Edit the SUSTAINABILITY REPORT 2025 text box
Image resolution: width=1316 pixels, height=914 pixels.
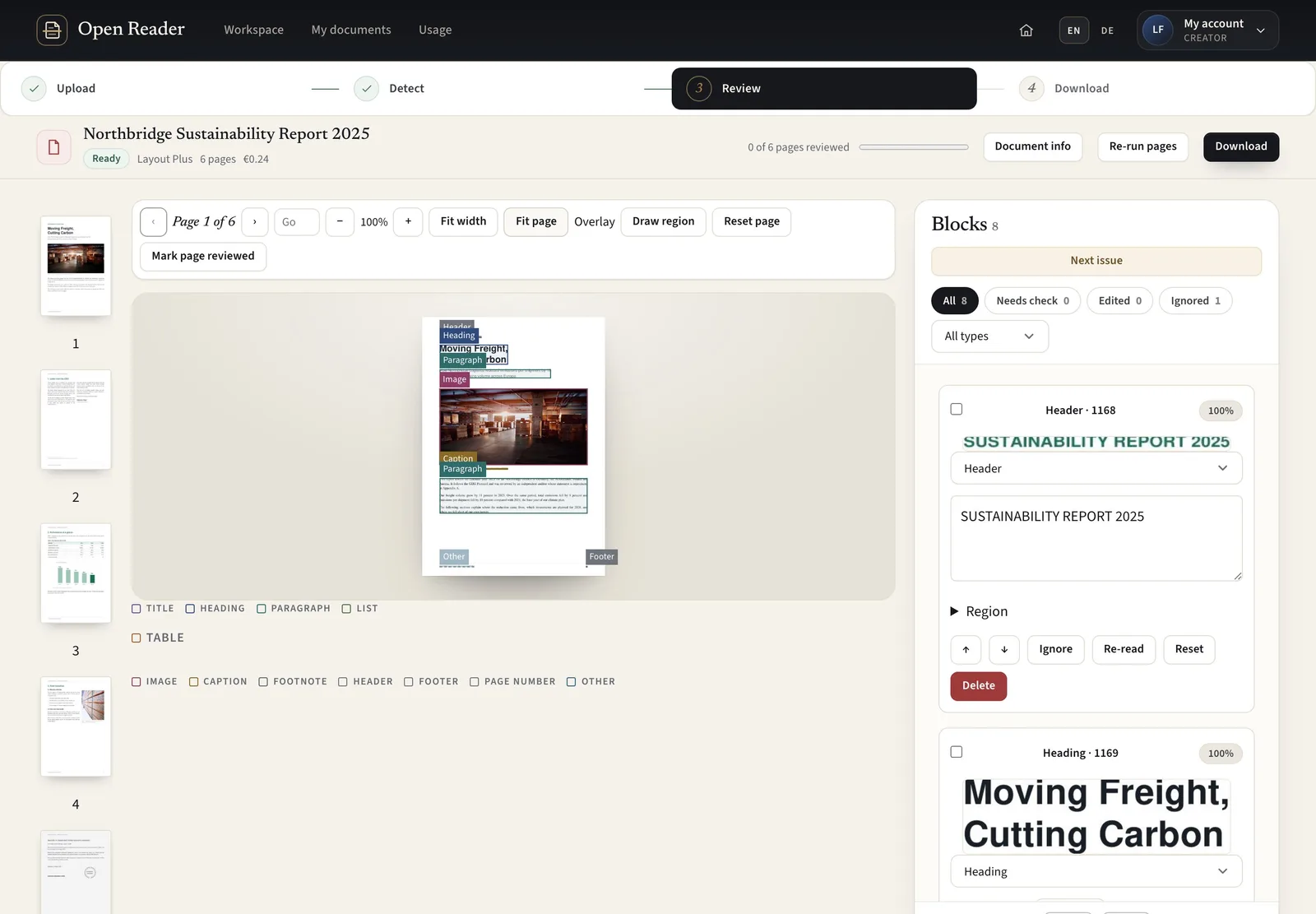[x=1096, y=539]
